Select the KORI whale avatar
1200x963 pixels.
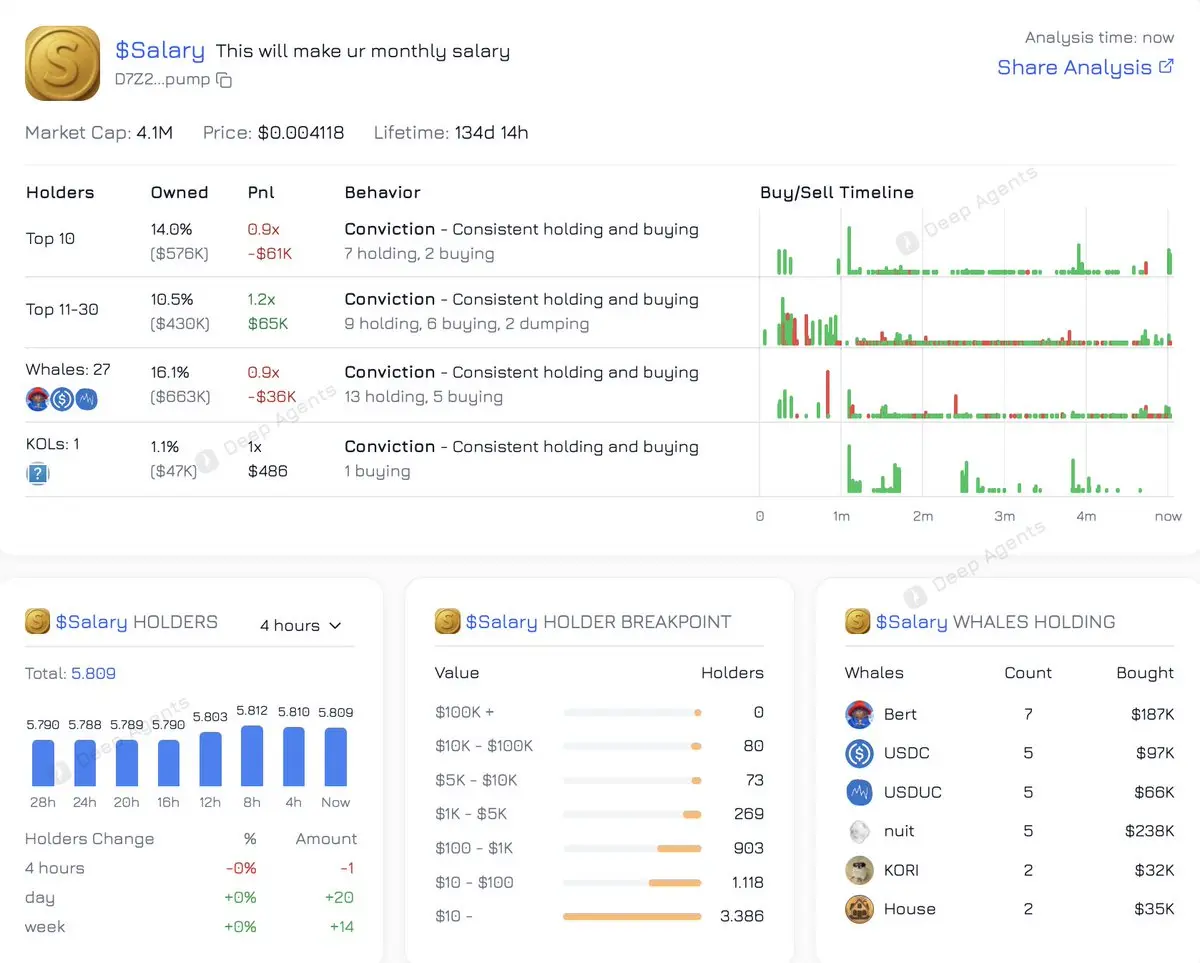pos(859,870)
